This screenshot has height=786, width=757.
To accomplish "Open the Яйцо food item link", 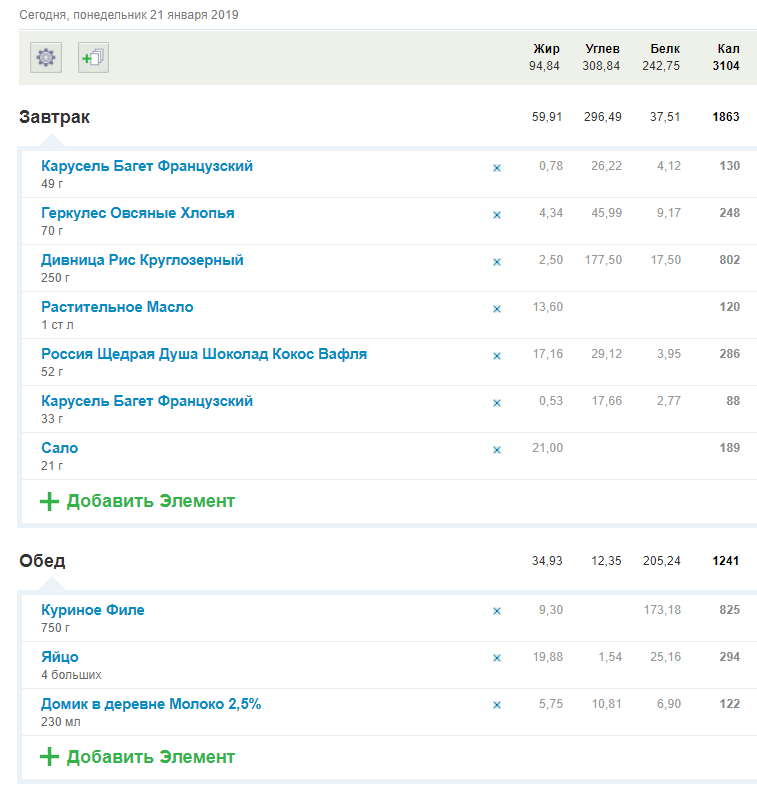I will [60, 657].
